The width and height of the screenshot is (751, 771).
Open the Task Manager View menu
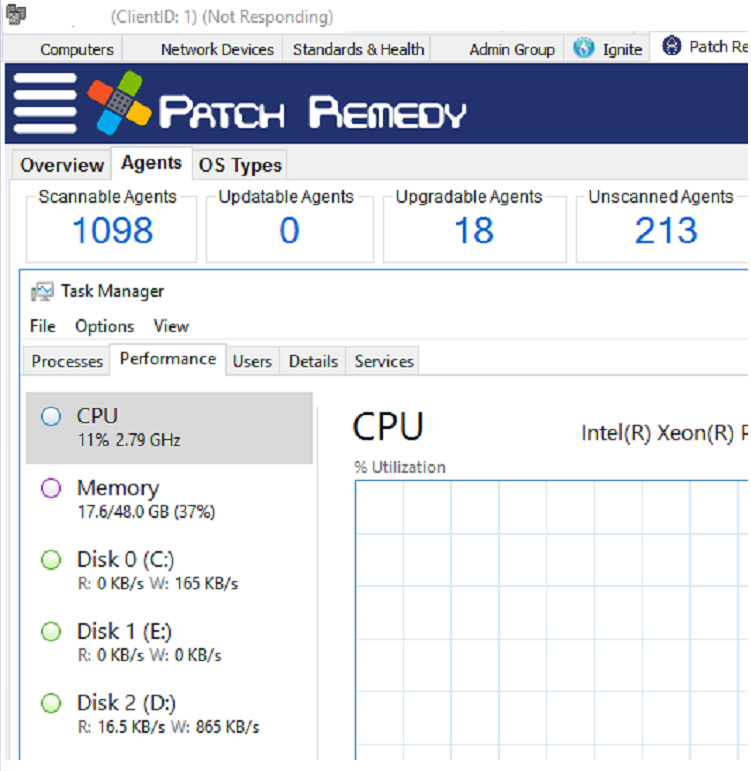[x=171, y=326]
